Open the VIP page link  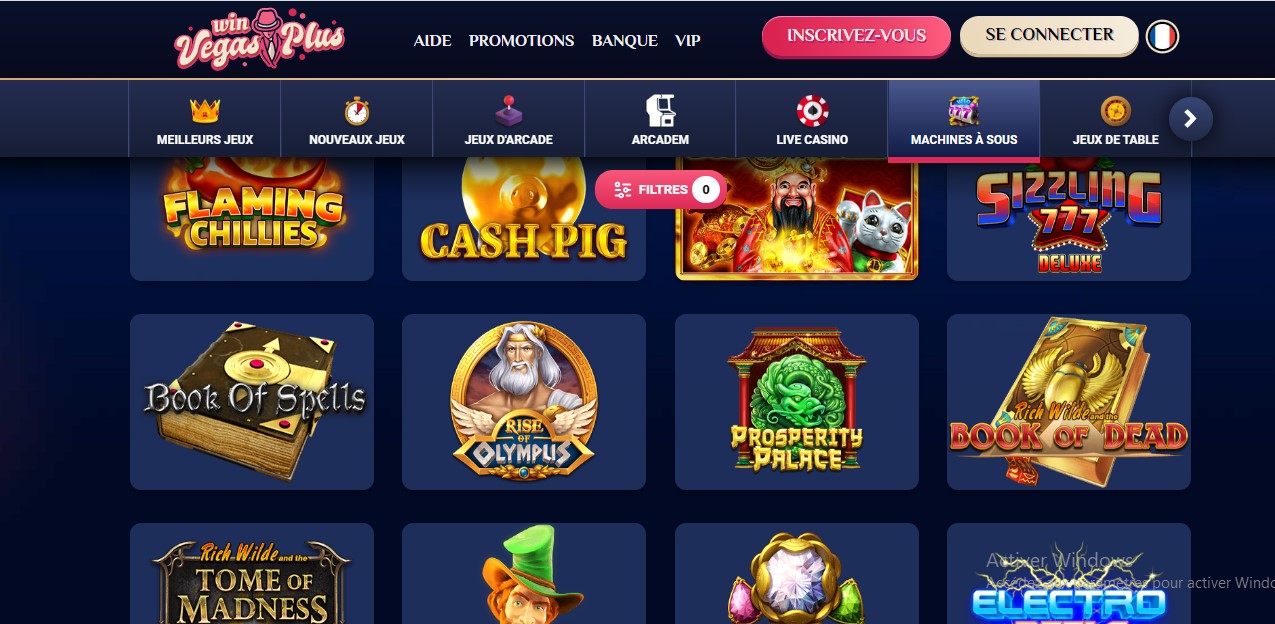(x=688, y=41)
